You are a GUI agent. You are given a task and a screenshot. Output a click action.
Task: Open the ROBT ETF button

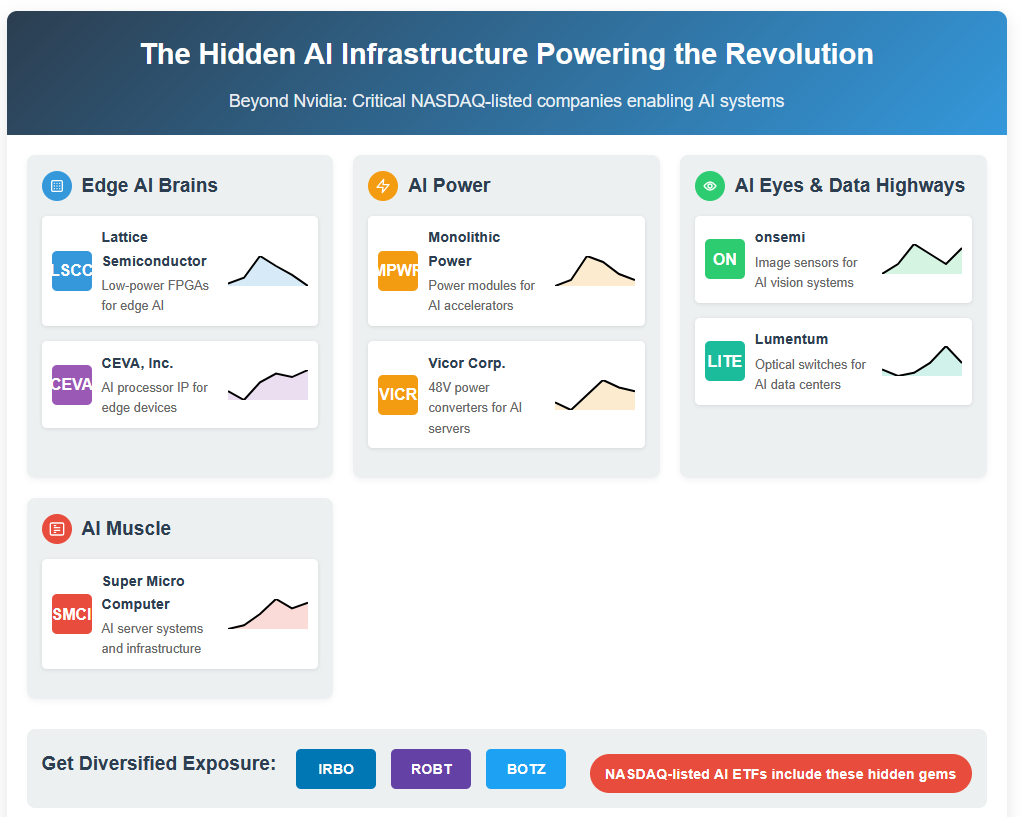(431, 769)
